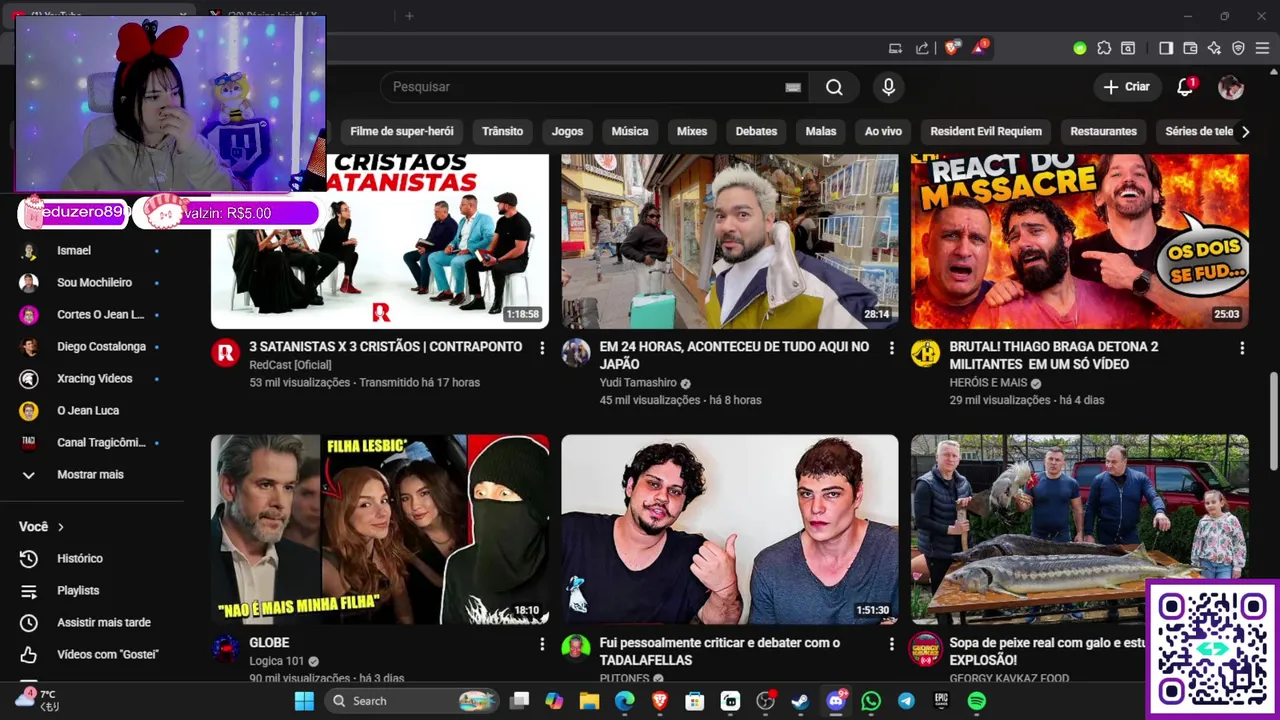Click the share page icon in address bar

click(922, 48)
